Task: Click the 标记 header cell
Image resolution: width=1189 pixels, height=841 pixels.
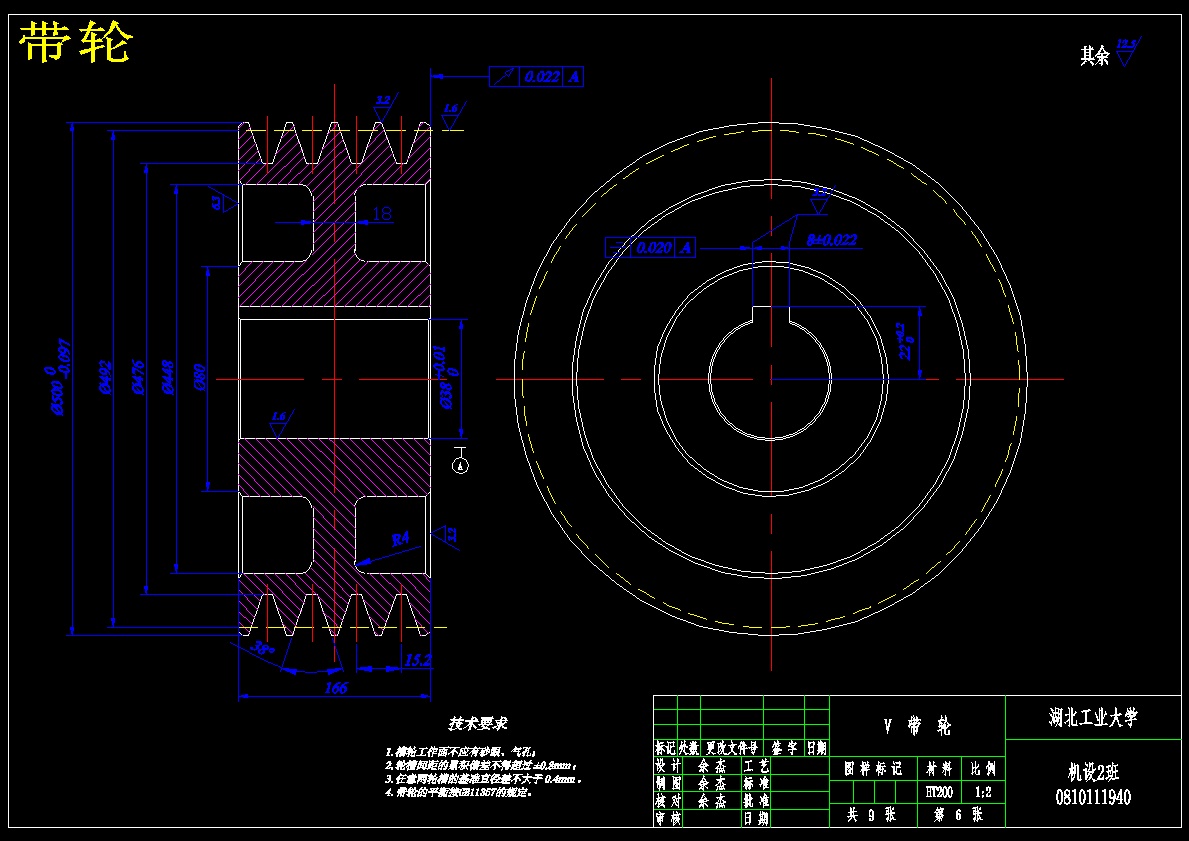Action: click(665, 748)
